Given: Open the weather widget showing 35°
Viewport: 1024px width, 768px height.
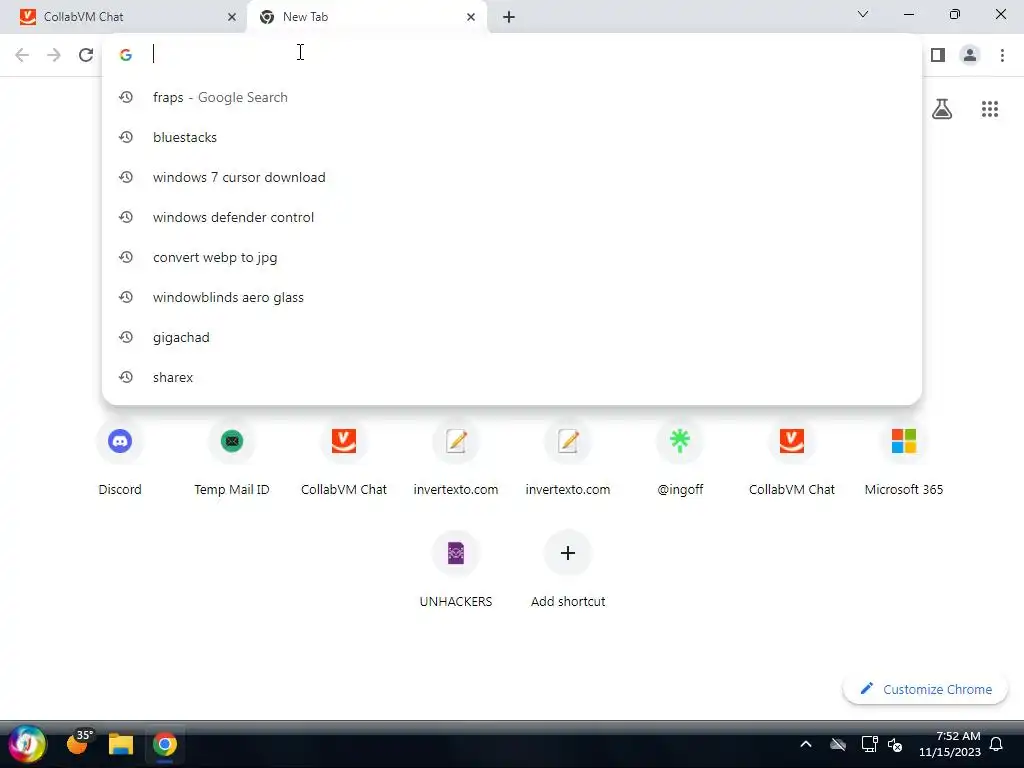Looking at the screenshot, I should point(80,743).
